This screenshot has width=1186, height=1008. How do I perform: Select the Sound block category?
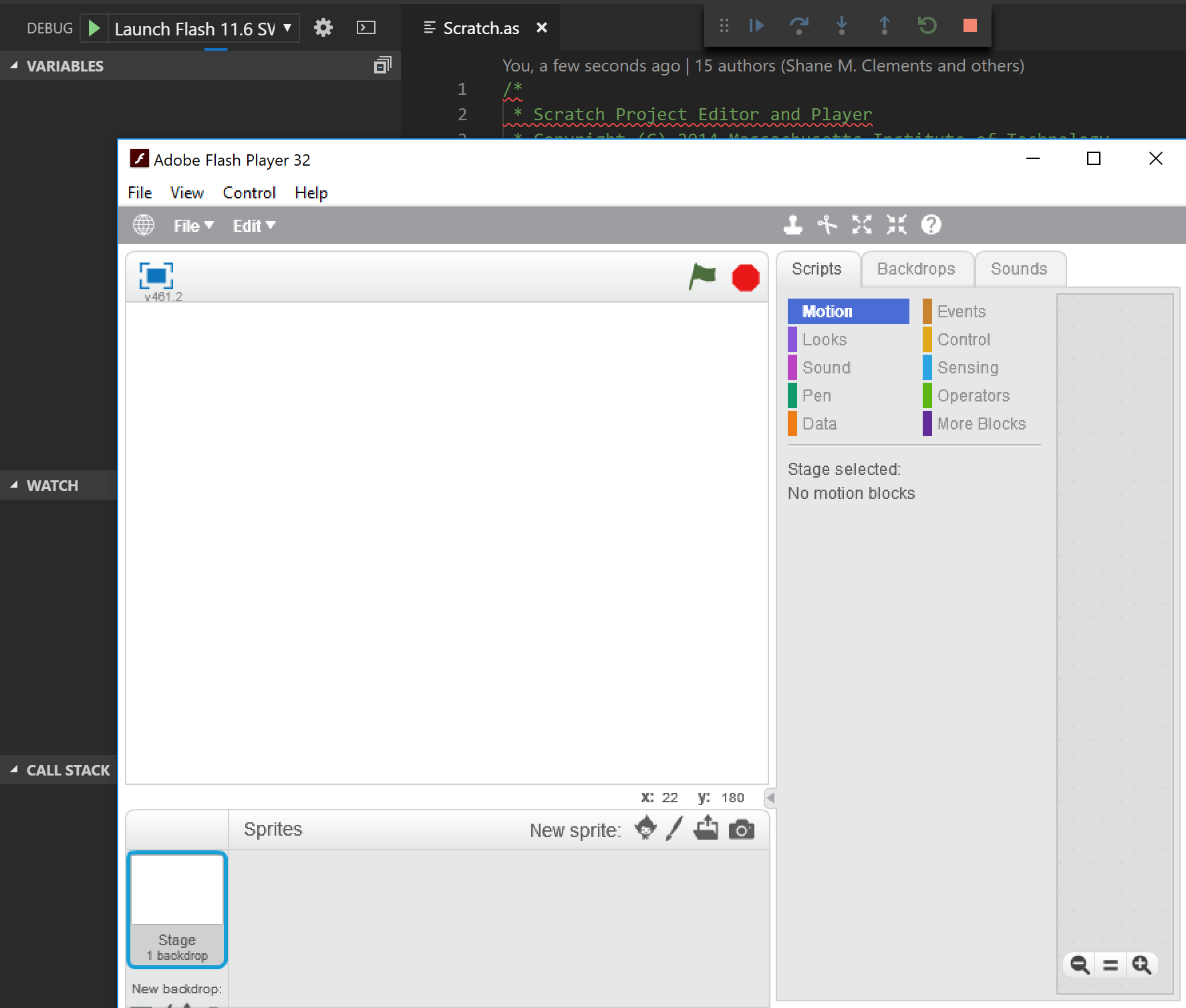click(x=826, y=367)
